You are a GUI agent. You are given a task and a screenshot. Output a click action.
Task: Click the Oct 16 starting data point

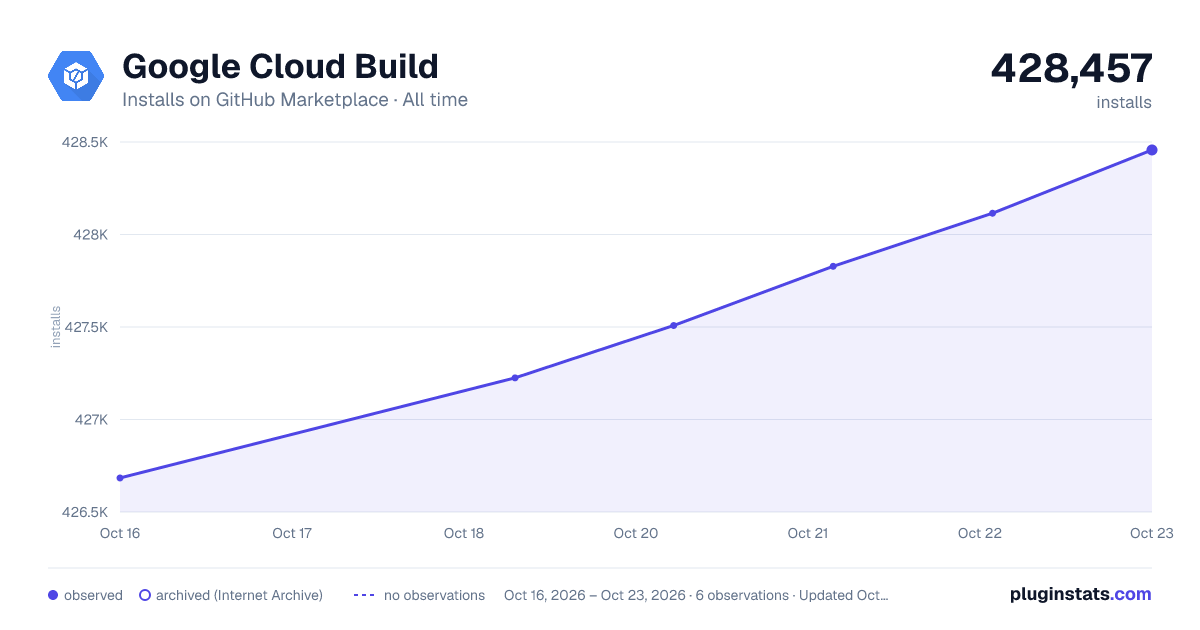[x=120, y=478]
